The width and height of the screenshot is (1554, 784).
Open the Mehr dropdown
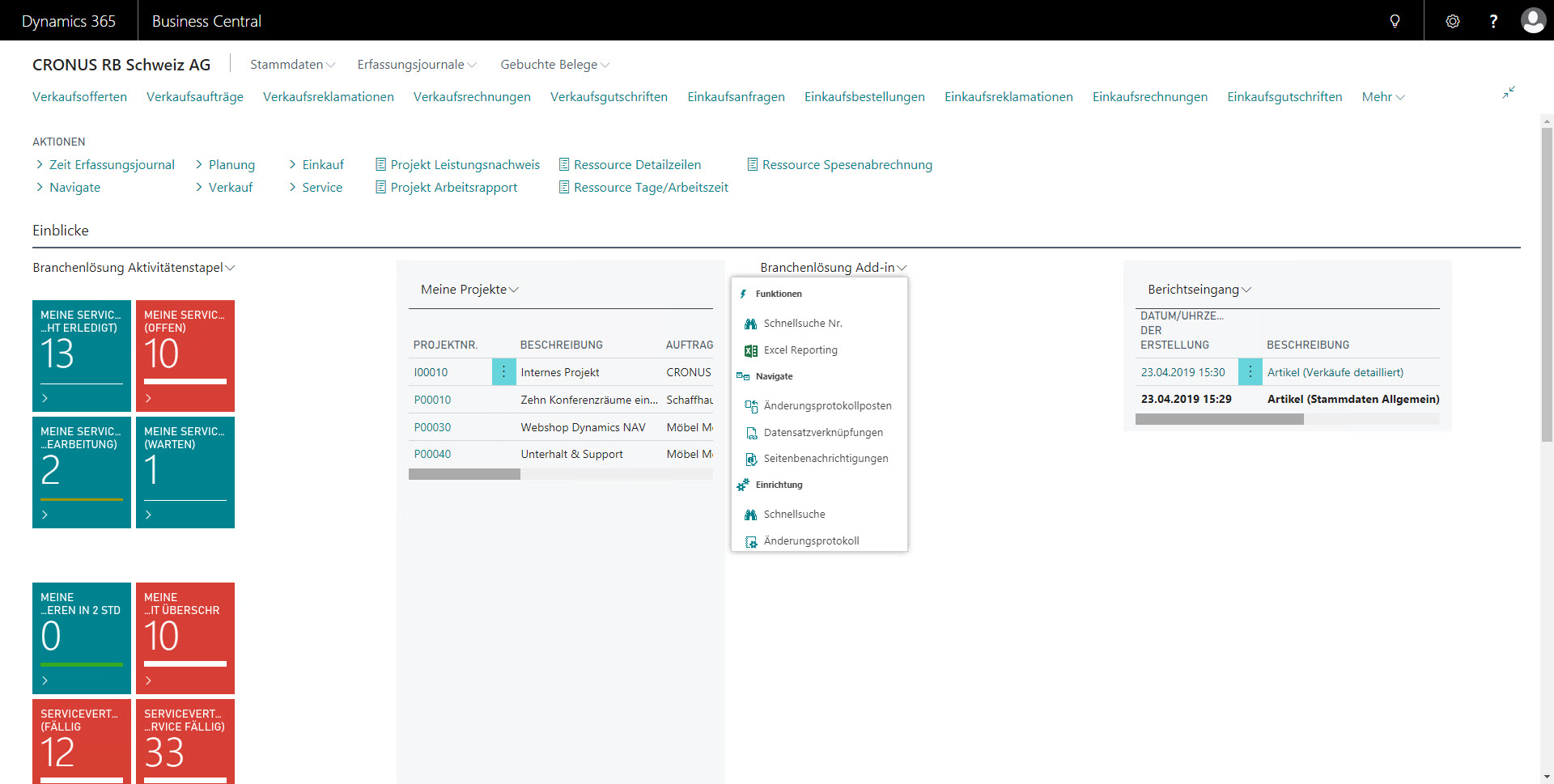[1383, 97]
